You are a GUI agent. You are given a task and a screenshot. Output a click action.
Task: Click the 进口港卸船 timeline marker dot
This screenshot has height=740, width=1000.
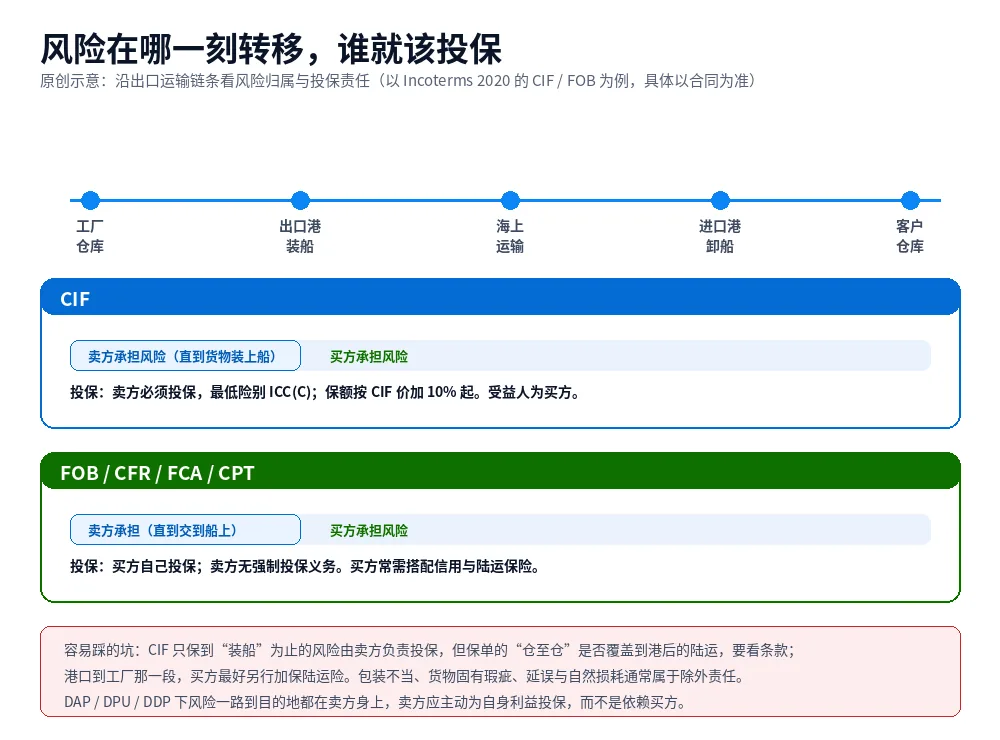point(720,200)
